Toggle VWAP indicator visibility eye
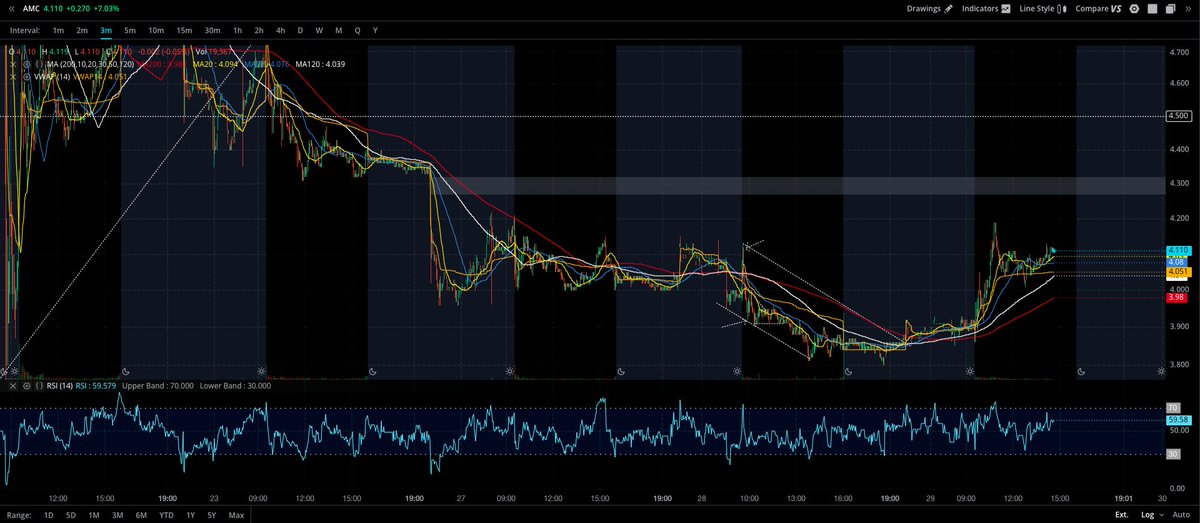 point(26,77)
